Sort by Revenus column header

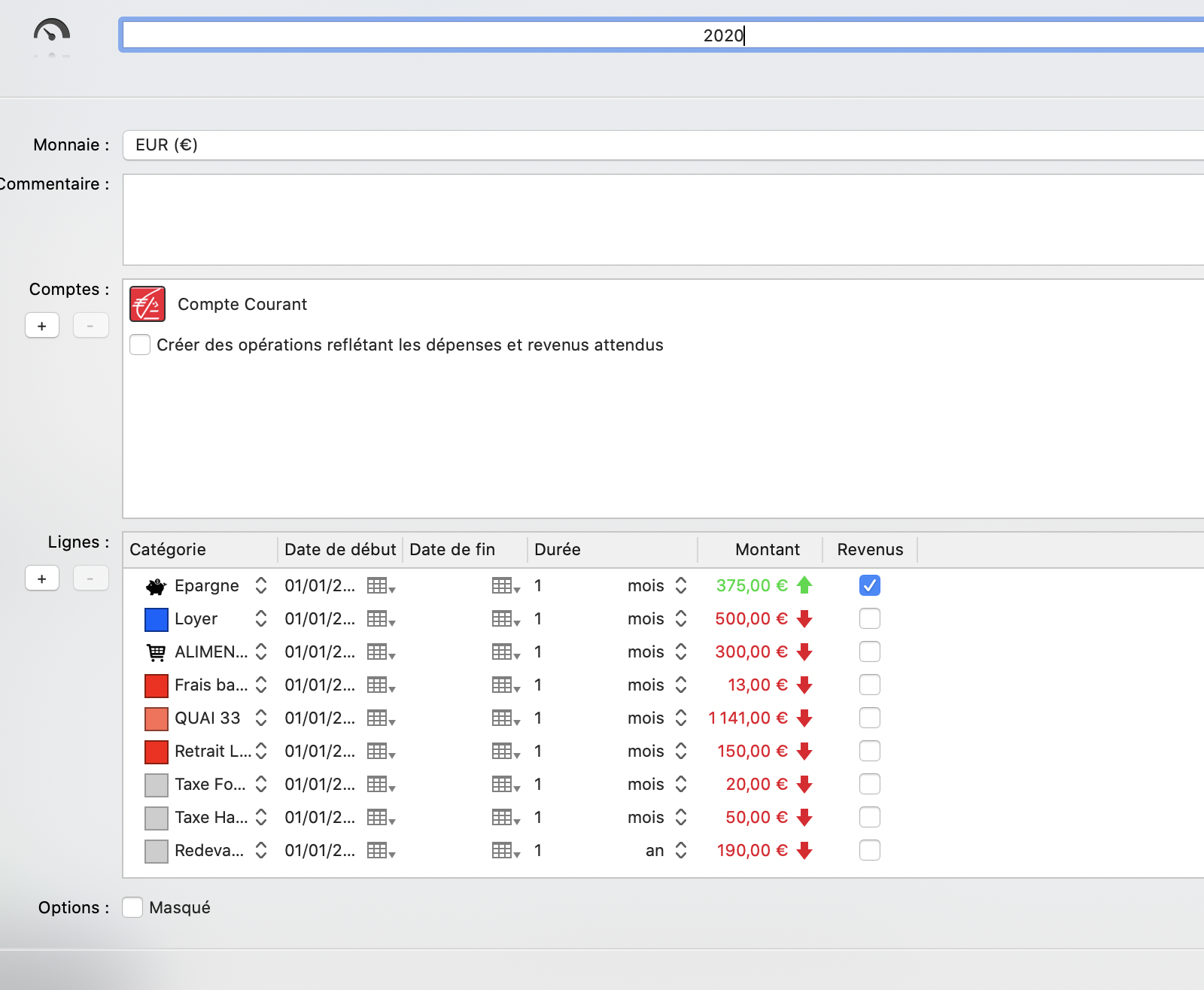[870, 550]
